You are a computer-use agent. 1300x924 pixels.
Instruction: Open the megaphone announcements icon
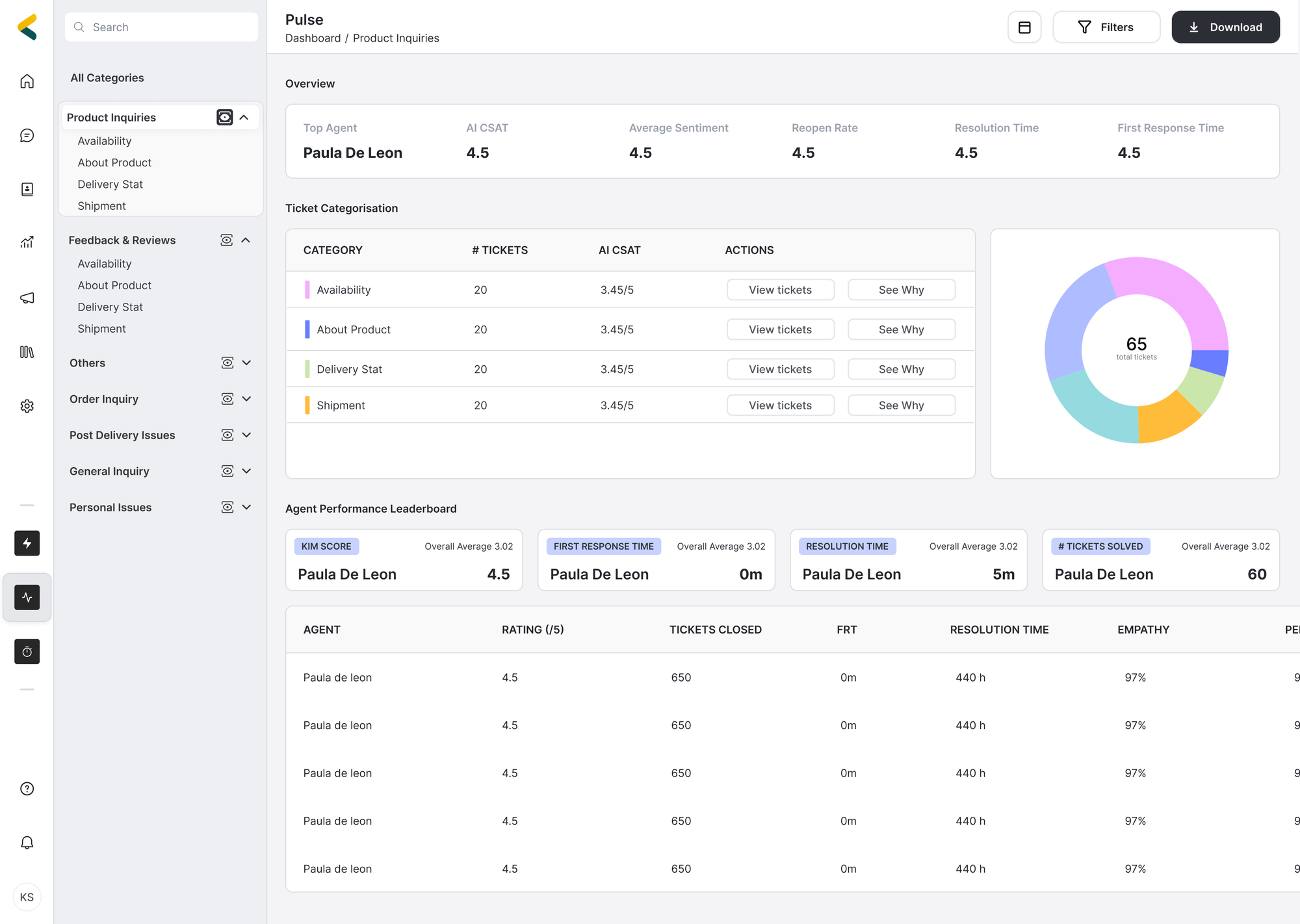pyautogui.click(x=27, y=298)
